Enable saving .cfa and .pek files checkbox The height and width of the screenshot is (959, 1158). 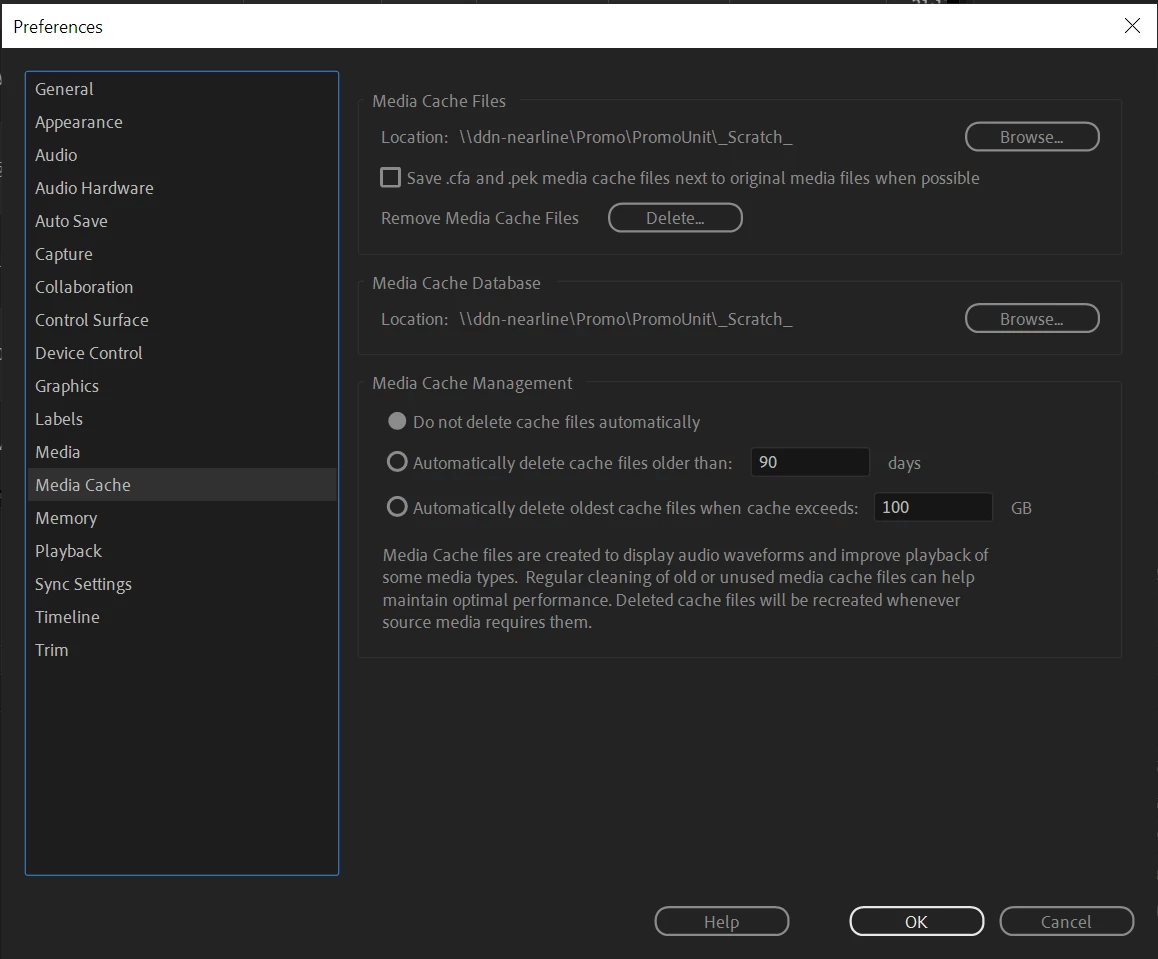tap(390, 178)
